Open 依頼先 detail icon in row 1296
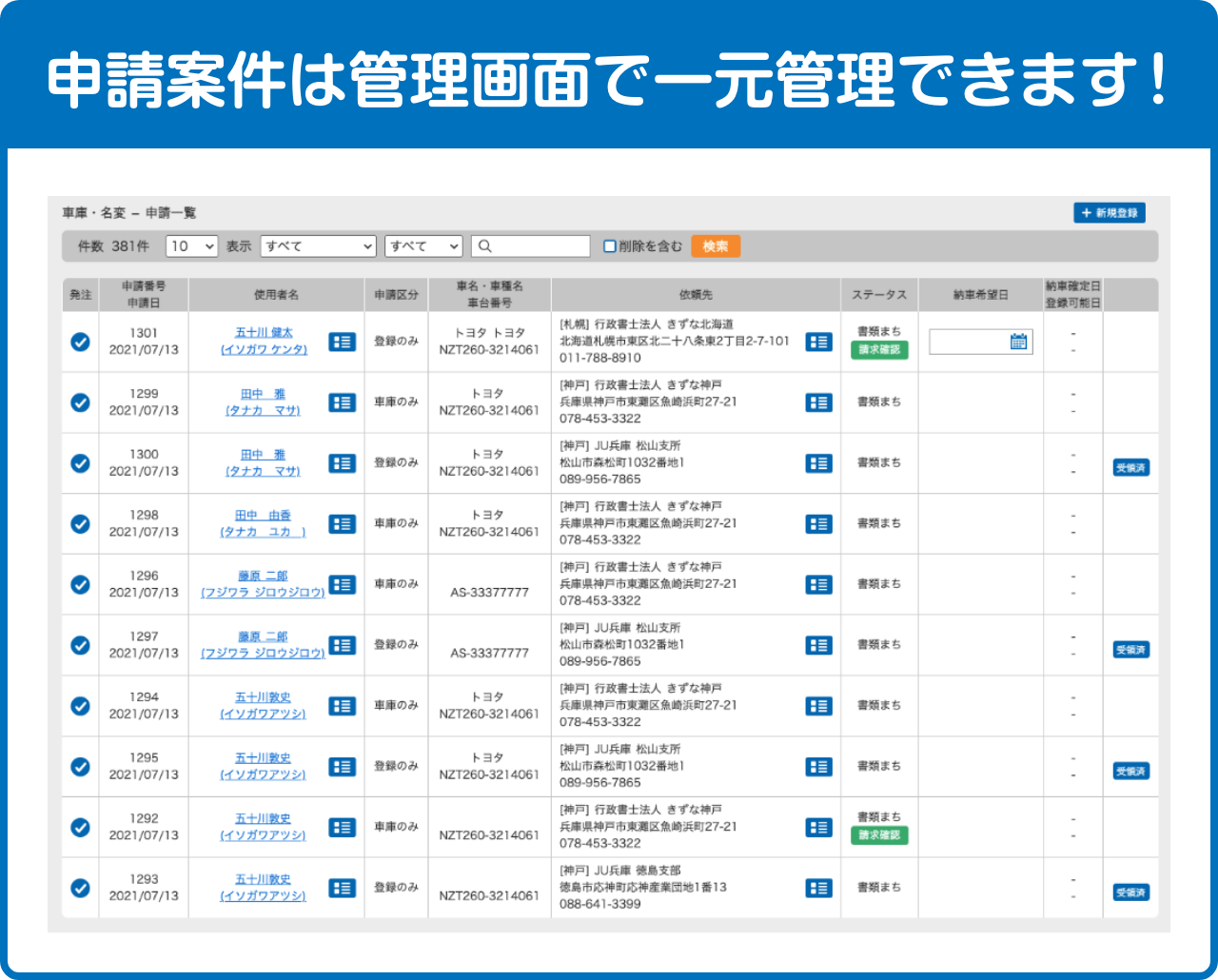This screenshot has height=980, width=1218. point(819,584)
